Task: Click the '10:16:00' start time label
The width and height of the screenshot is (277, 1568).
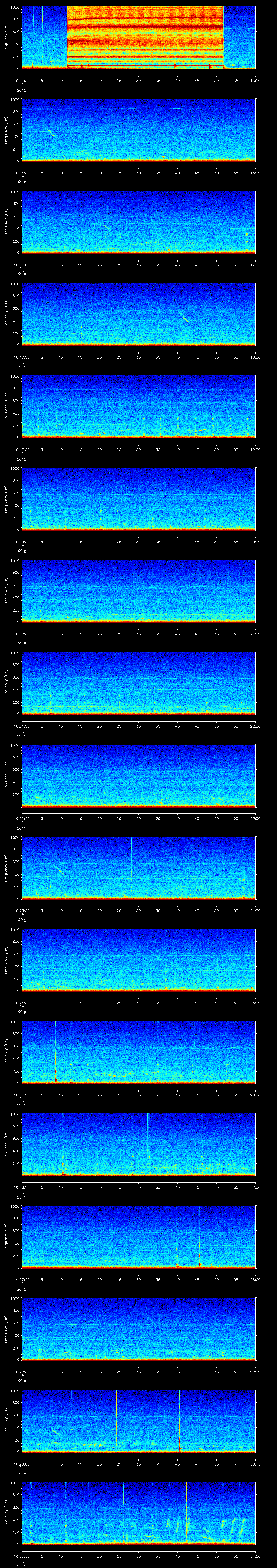Action: point(21,264)
